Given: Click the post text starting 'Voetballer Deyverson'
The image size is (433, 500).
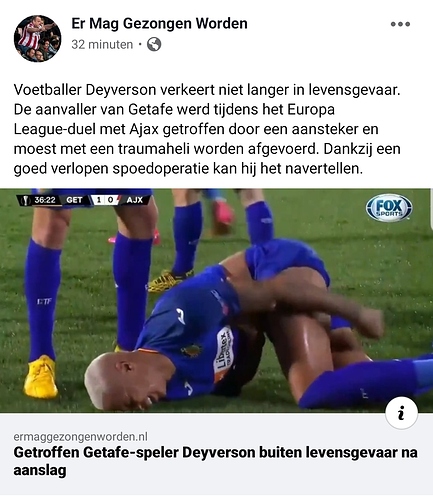Looking at the screenshot, I should click(x=207, y=129).
